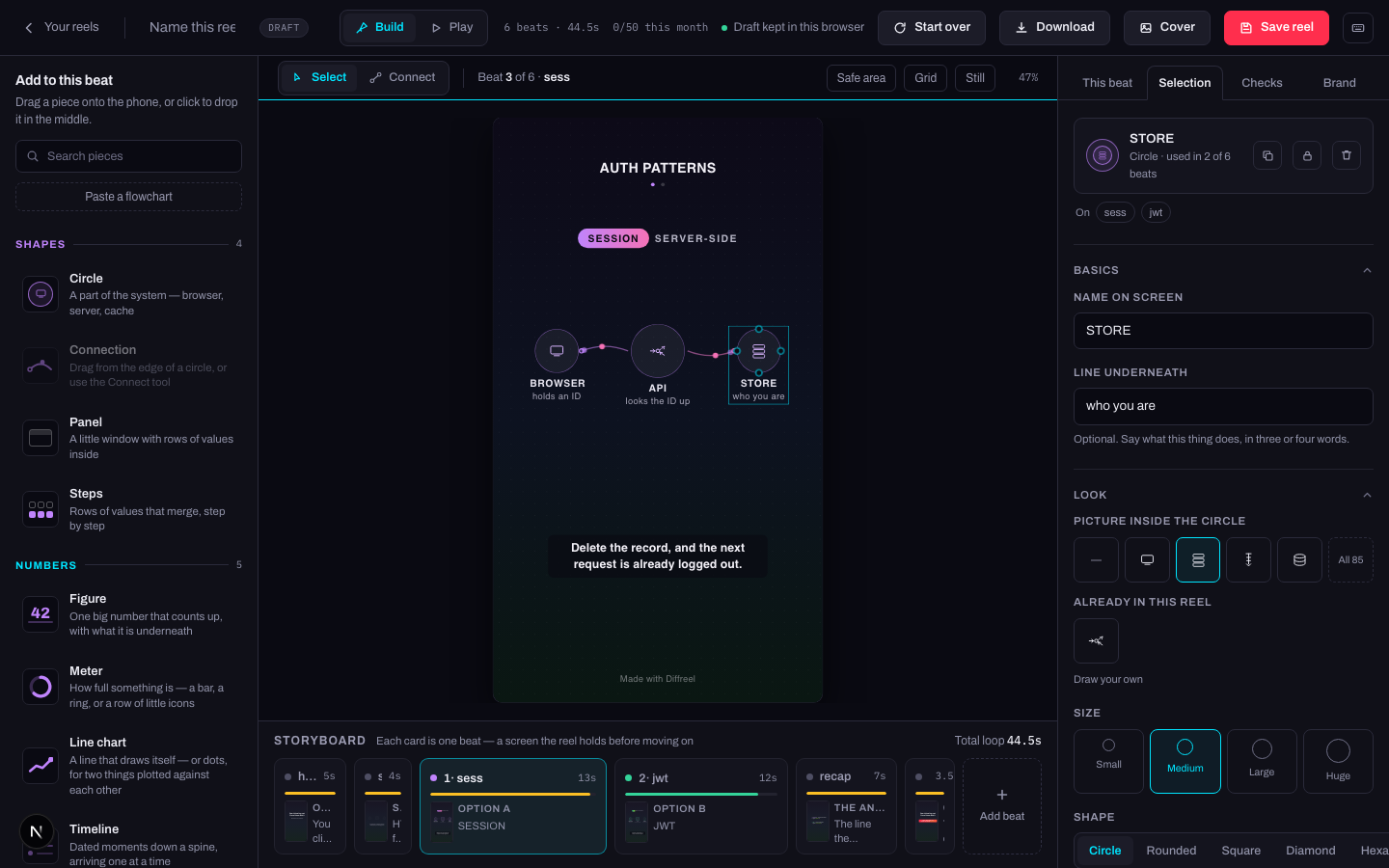
Task: Toggle Still mode
Action: point(975,78)
